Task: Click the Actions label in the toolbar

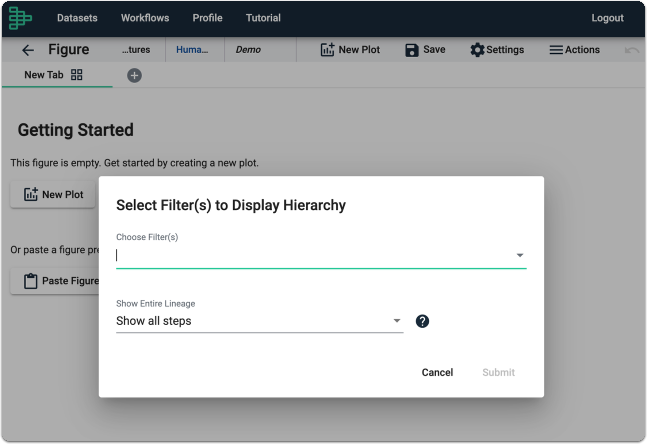Action: click(x=582, y=50)
